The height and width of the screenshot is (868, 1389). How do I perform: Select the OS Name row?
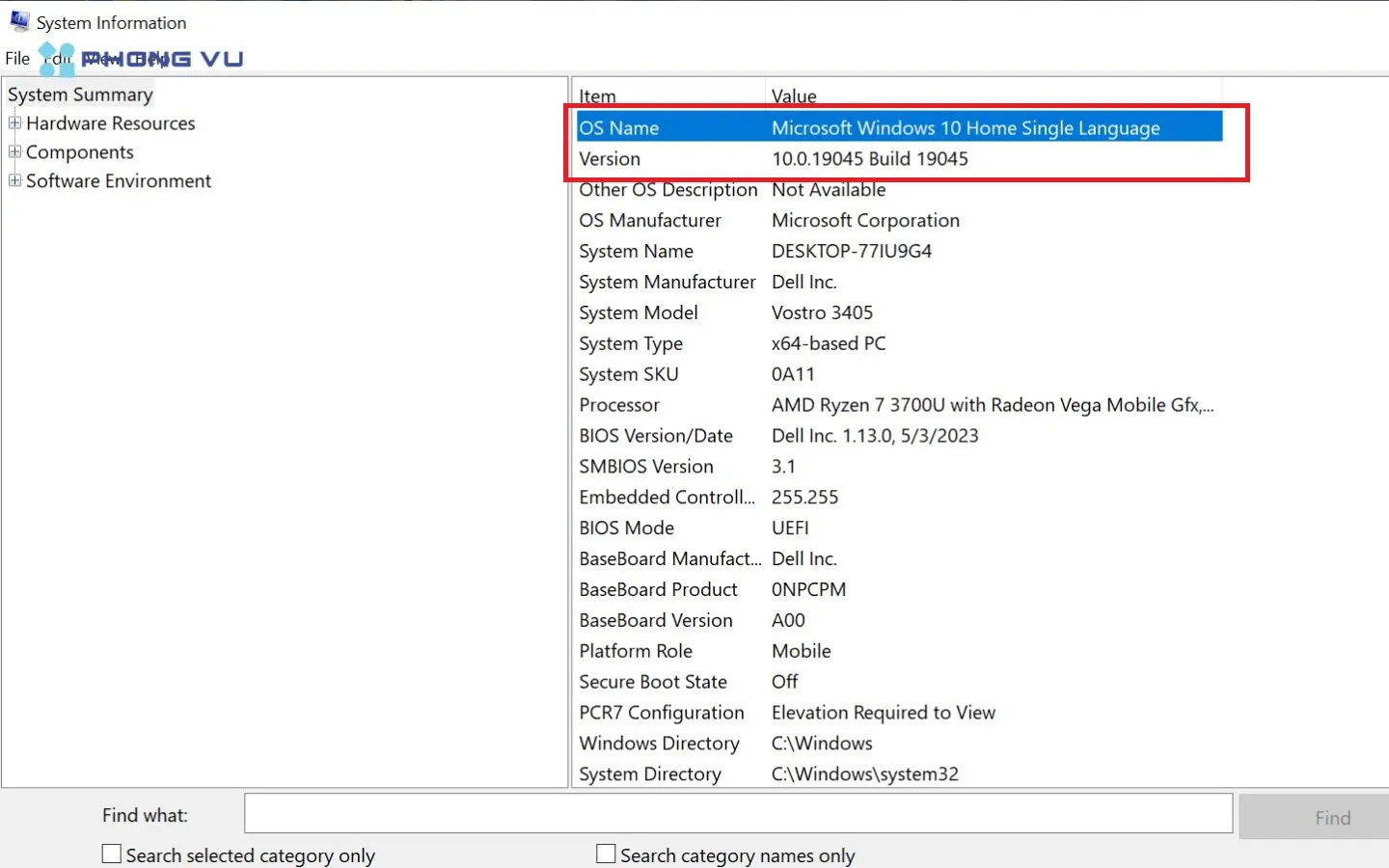(x=619, y=128)
